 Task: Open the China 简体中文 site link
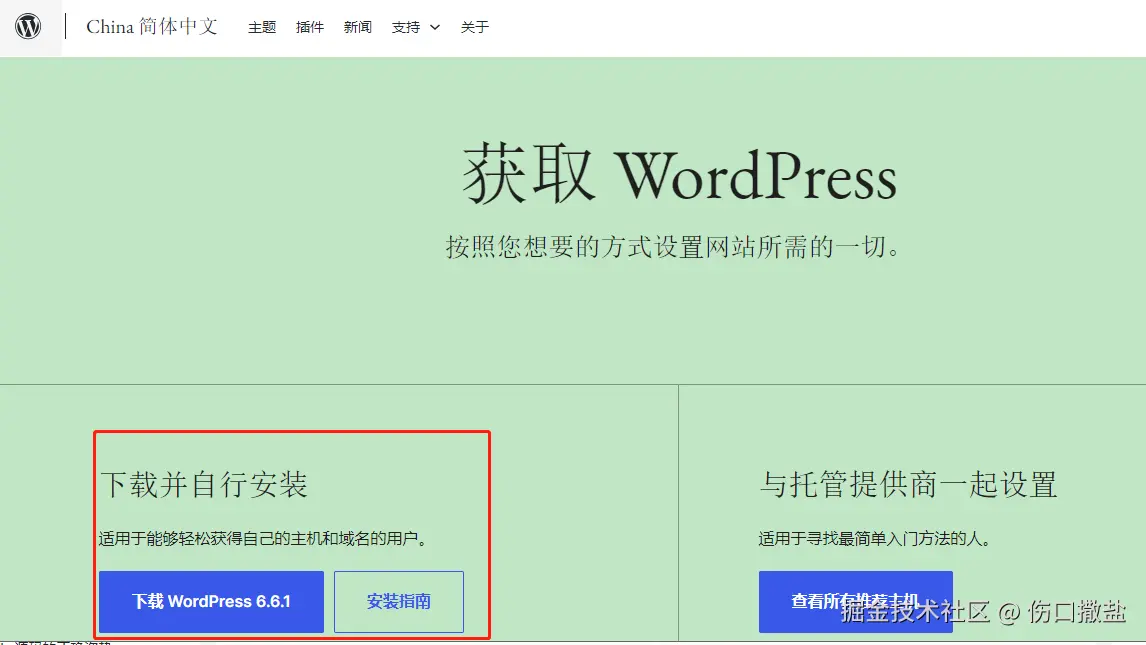point(152,26)
